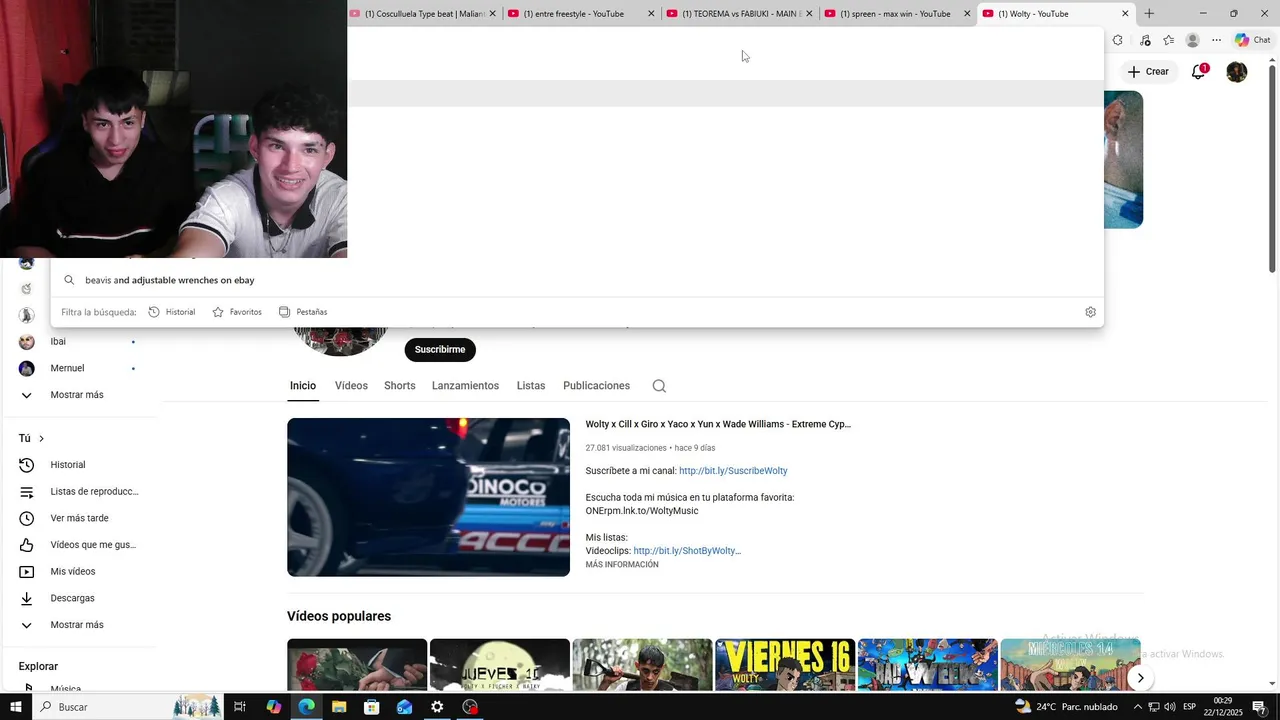Click the Crear button on YouTube
The image size is (1280, 720).
(1147, 72)
